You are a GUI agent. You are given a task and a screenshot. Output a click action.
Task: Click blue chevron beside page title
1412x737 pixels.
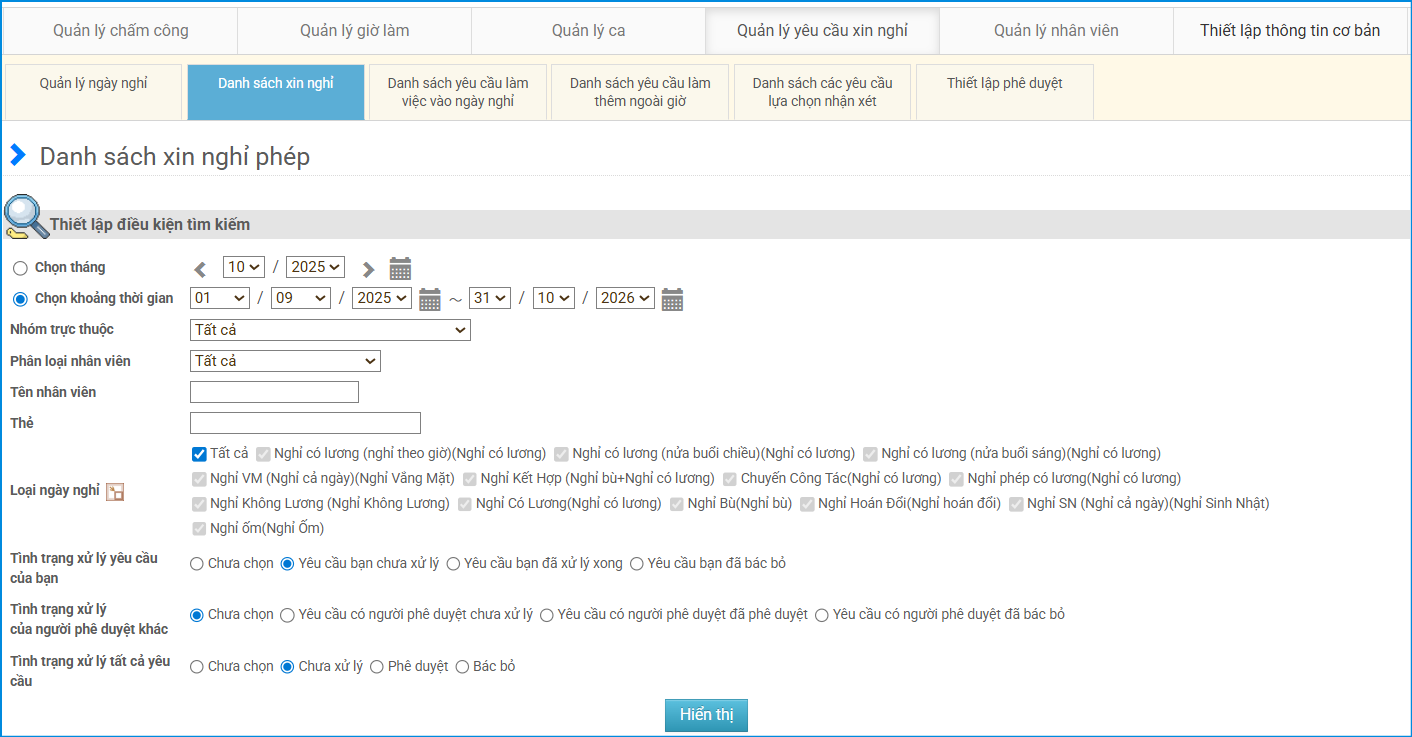tap(17, 156)
